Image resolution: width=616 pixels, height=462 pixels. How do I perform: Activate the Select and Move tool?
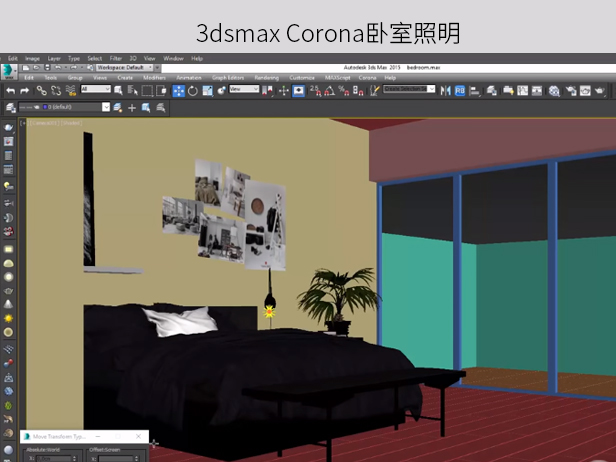(179, 90)
